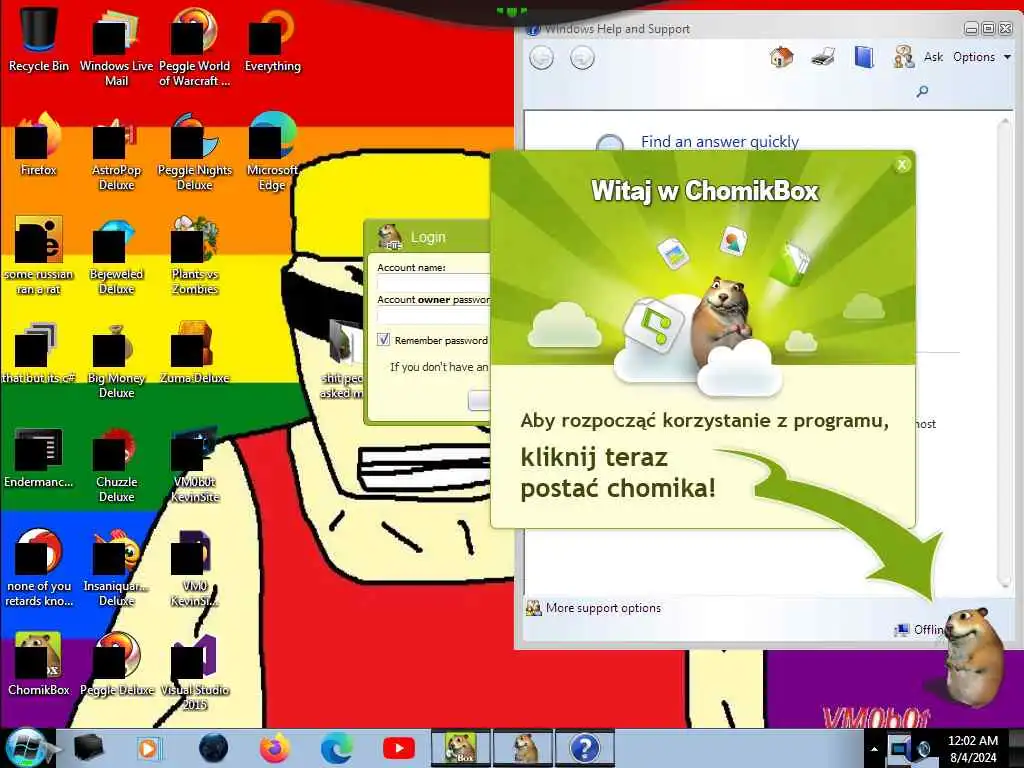Click Print icon in Help and Support
The image size is (1024, 768).
823,57
